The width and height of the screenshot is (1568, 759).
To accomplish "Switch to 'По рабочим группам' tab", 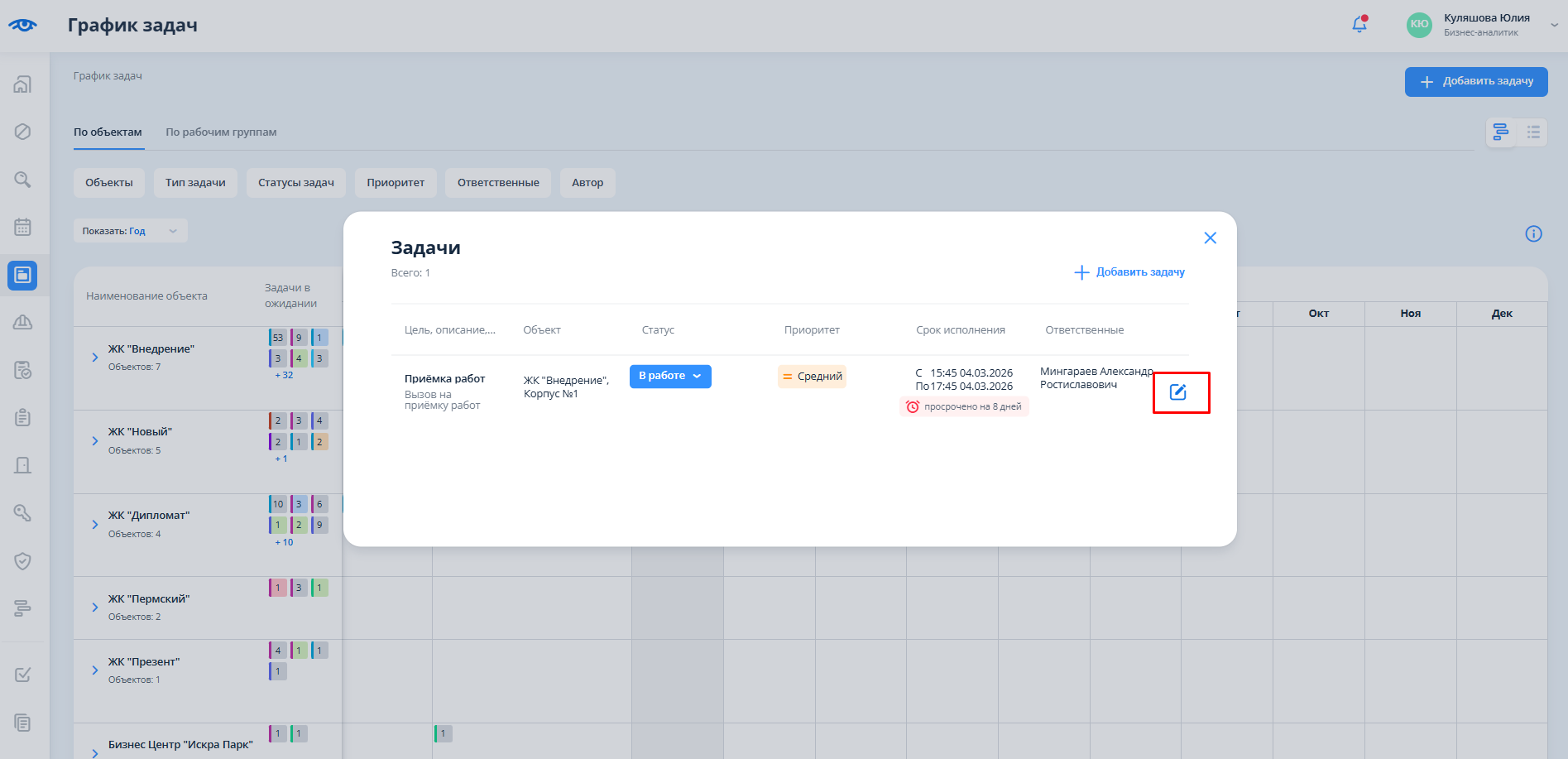I will click(x=221, y=132).
